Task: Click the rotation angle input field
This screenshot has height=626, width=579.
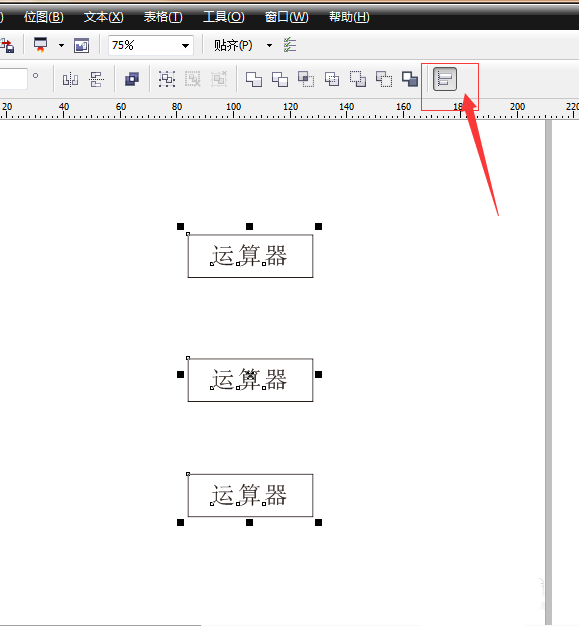Action: click(x=13, y=79)
